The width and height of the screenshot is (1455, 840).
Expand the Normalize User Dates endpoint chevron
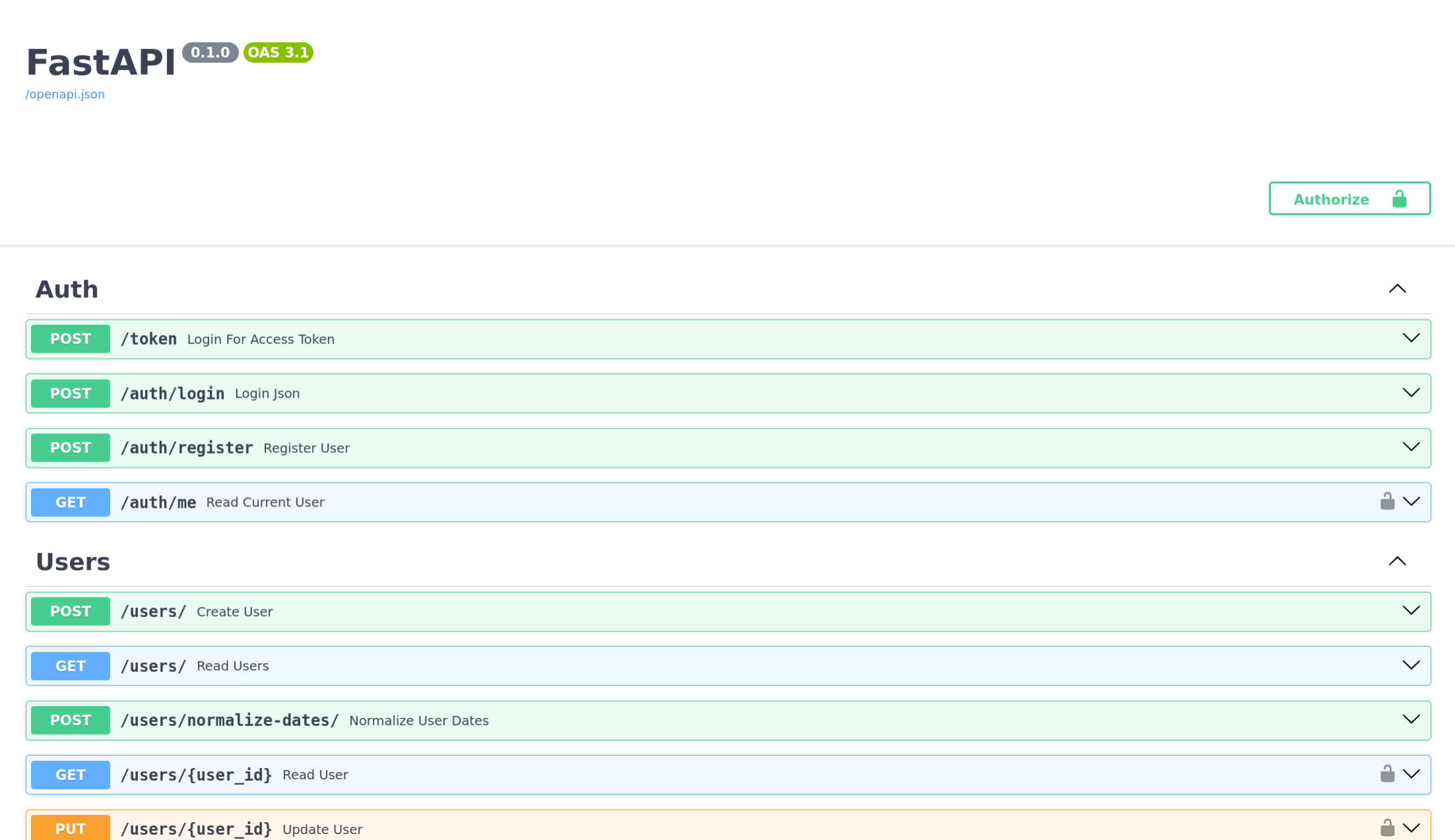pyautogui.click(x=1411, y=719)
